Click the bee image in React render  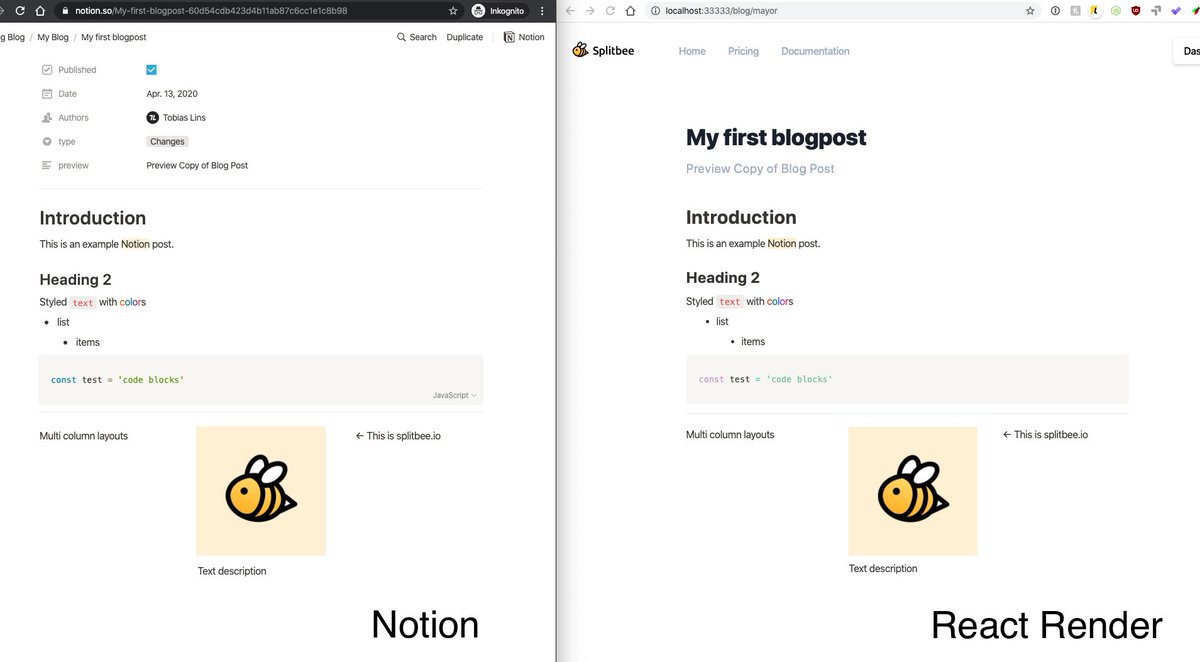(x=913, y=491)
